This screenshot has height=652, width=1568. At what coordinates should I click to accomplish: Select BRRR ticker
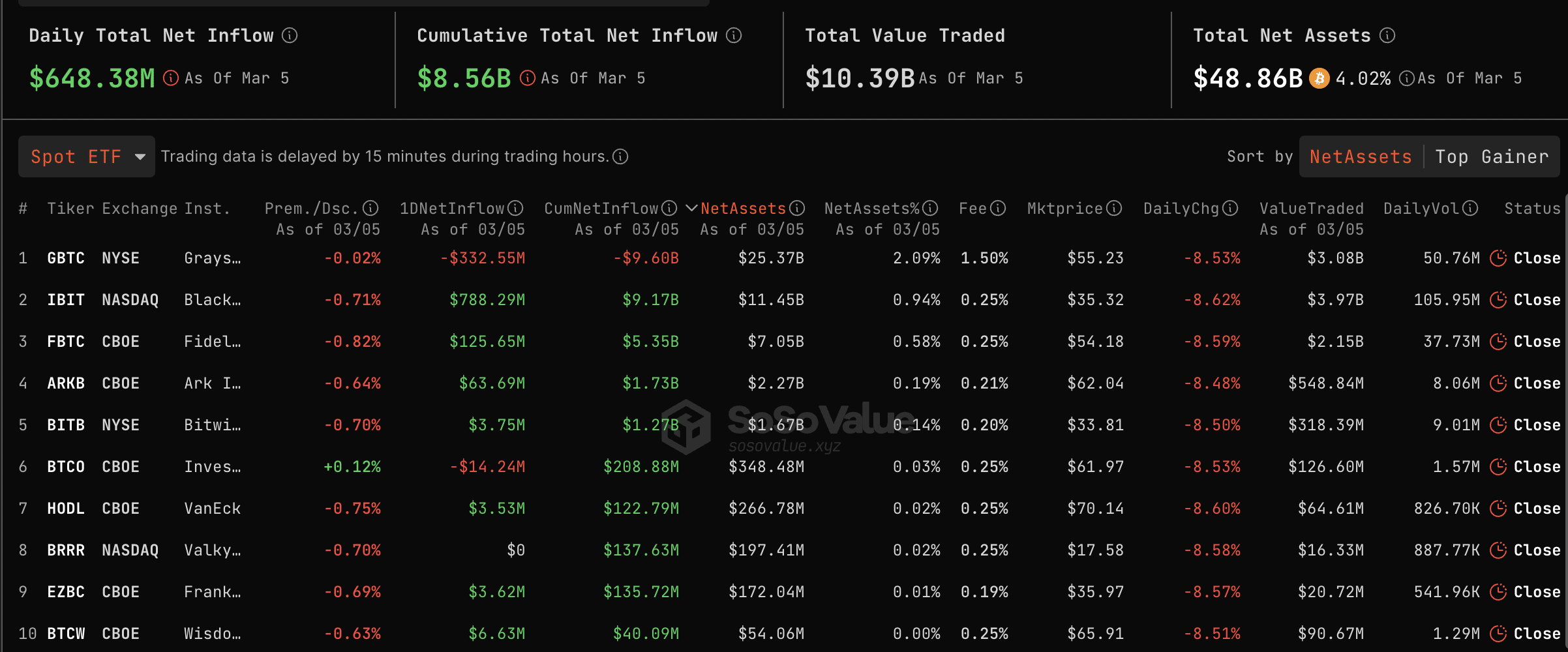(66, 550)
